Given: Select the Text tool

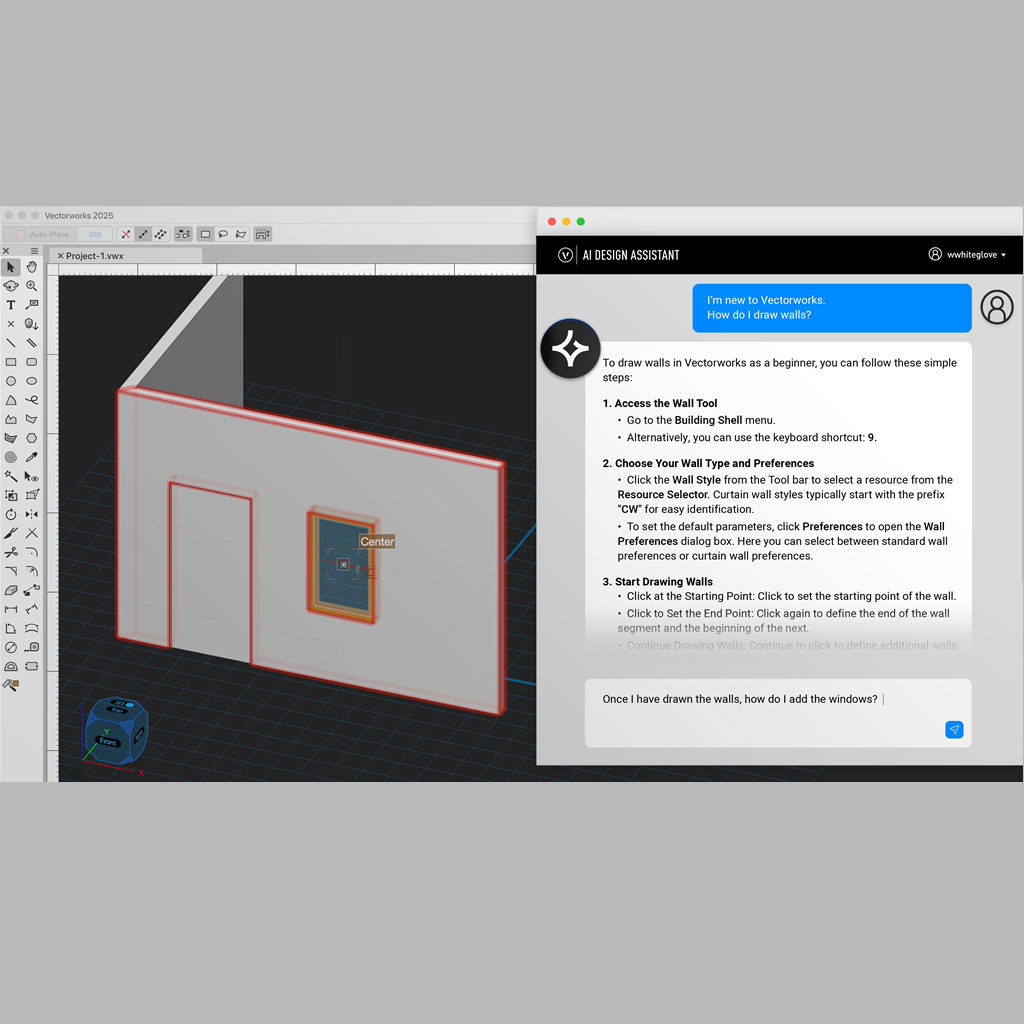Looking at the screenshot, I should pos(10,305).
